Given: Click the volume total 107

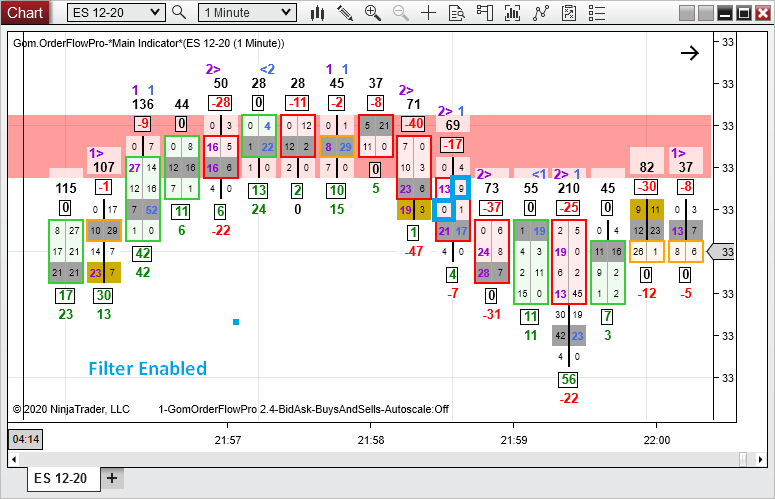Looking at the screenshot, I should [104, 167].
